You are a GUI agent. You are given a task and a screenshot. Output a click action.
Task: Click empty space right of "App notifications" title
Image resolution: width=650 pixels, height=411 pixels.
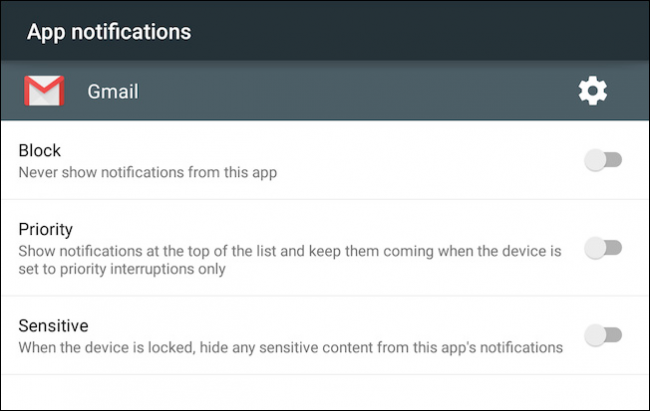click(420, 32)
